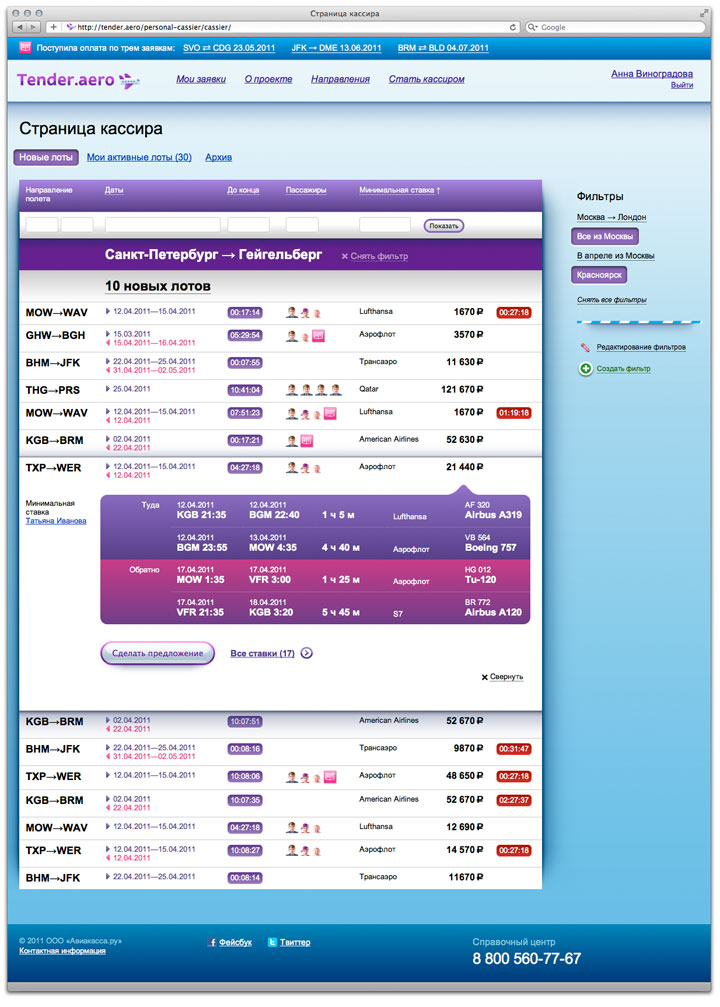Open Мои активные лоты (30) tab
This screenshot has height=1007, width=720.
[139, 157]
